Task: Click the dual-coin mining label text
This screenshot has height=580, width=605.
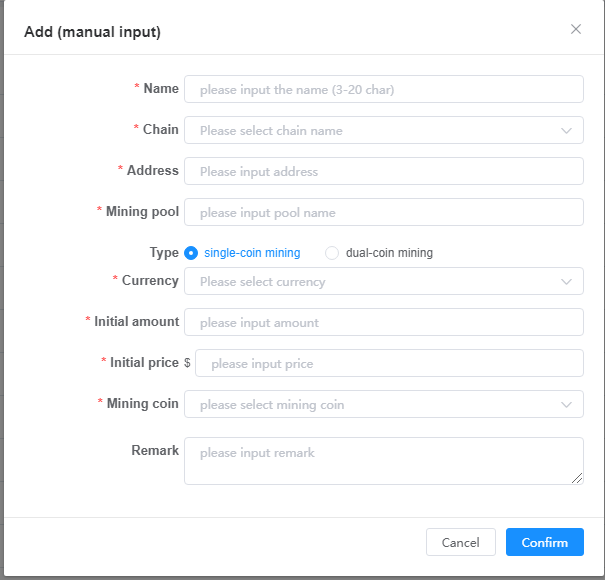Action: tap(389, 253)
